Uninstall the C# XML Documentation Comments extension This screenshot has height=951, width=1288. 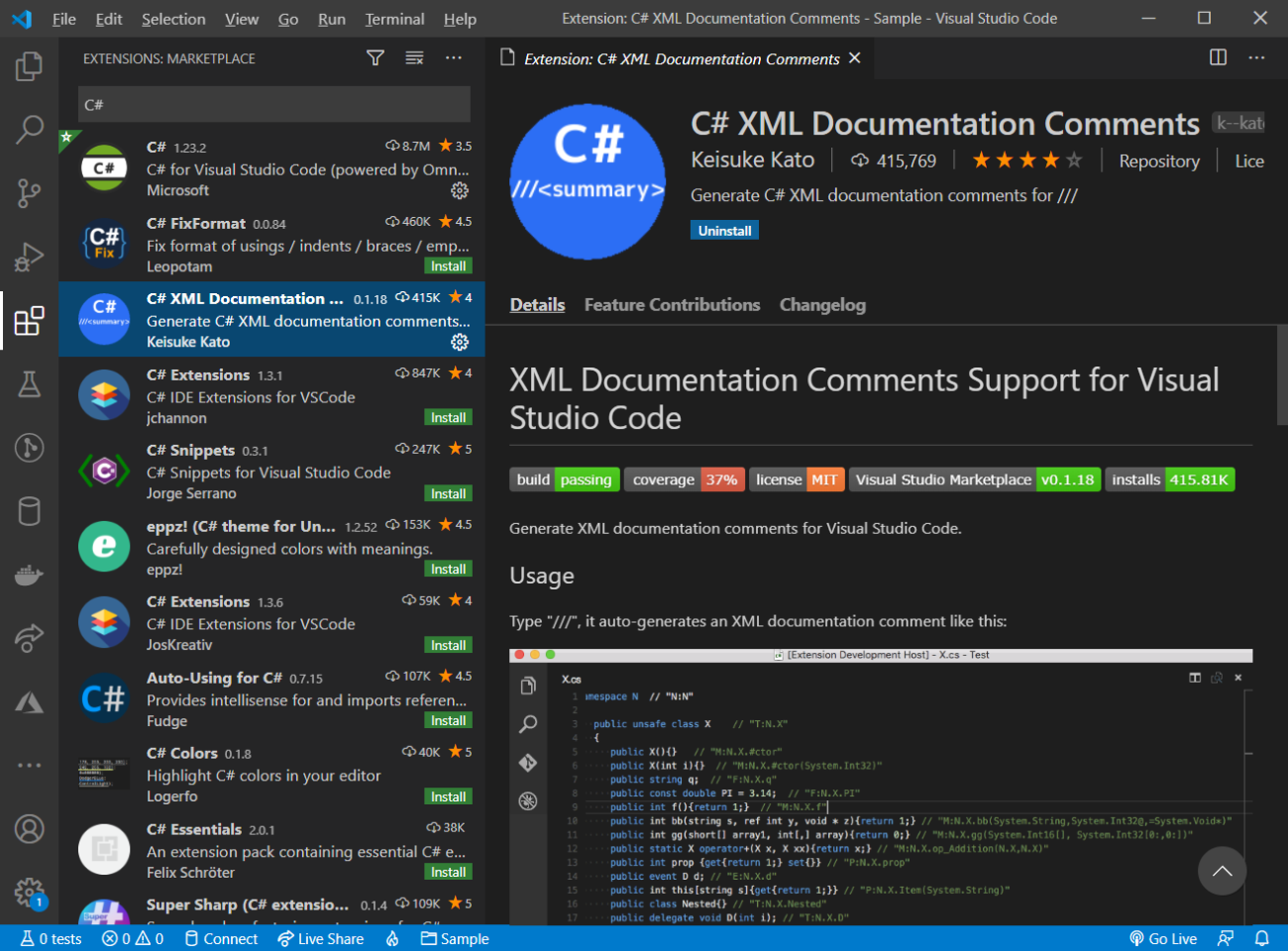(x=724, y=231)
